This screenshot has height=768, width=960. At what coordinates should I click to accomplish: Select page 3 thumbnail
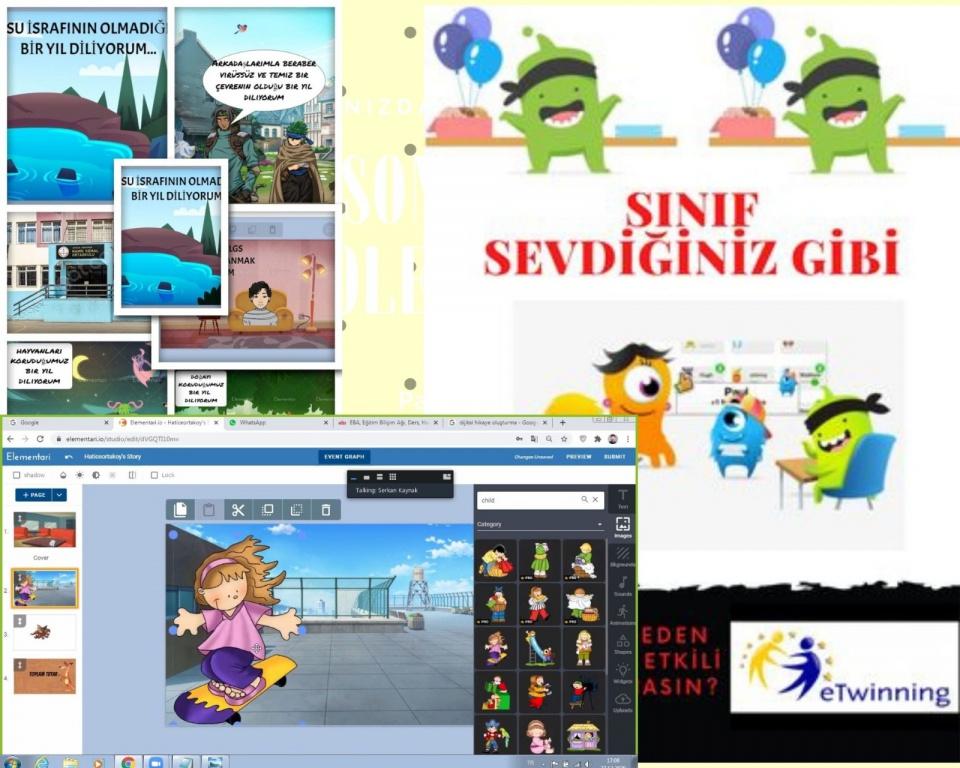coord(45,631)
